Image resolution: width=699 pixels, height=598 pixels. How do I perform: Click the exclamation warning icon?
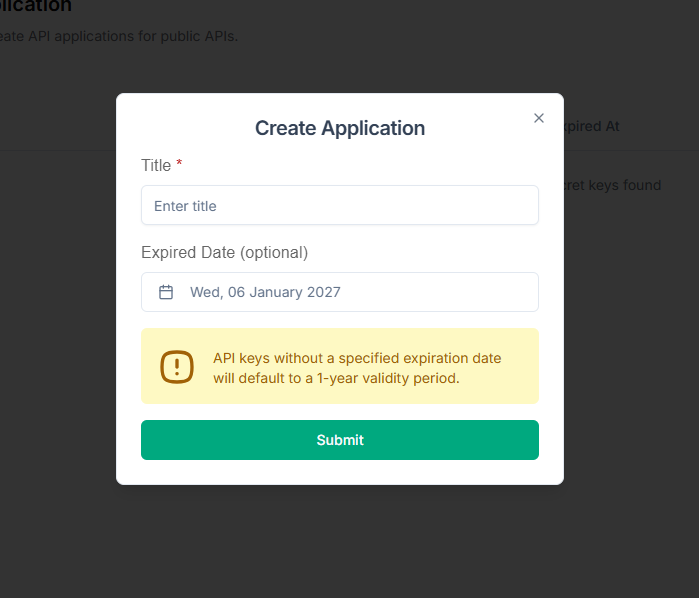177,366
